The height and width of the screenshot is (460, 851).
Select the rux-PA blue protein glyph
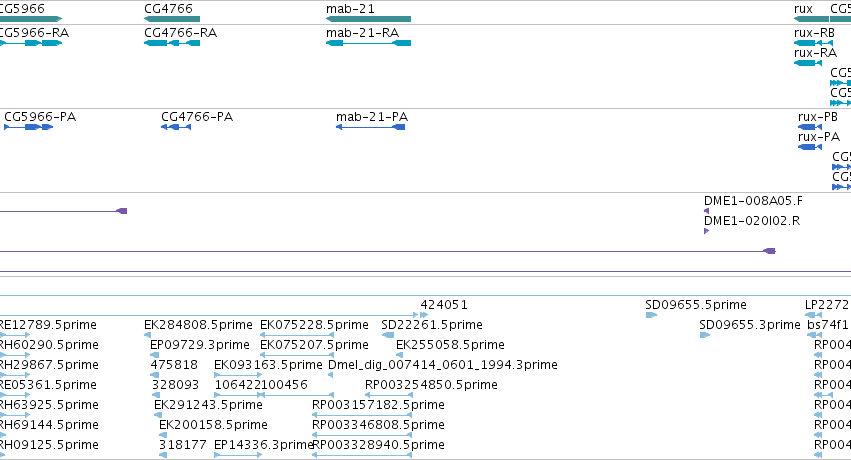(x=810, y=147)
